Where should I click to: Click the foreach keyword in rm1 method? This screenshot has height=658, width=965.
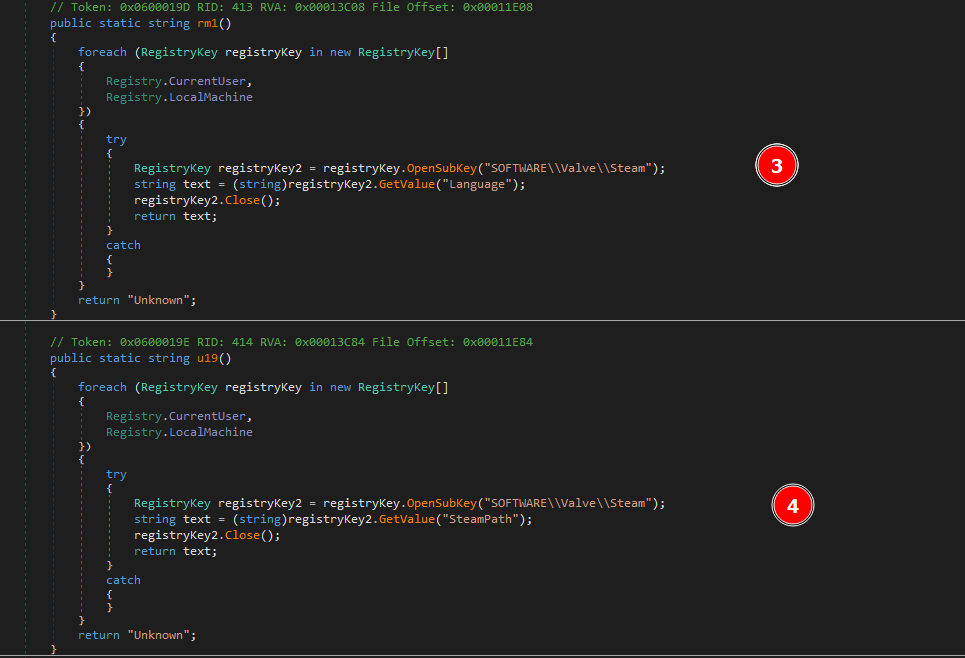click(x=102, y=52)
